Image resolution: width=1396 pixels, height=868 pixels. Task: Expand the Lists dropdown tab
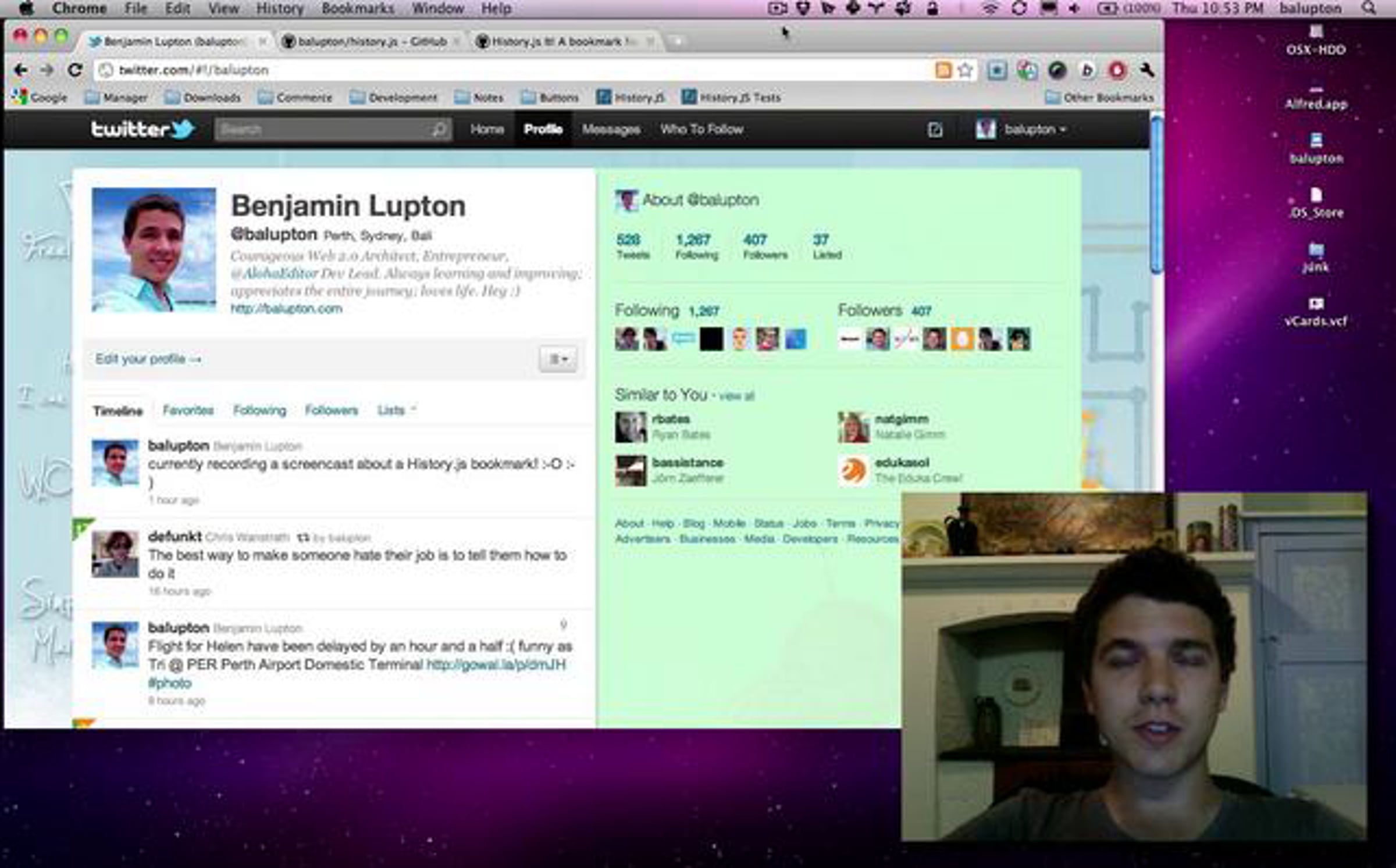point(396,410)
